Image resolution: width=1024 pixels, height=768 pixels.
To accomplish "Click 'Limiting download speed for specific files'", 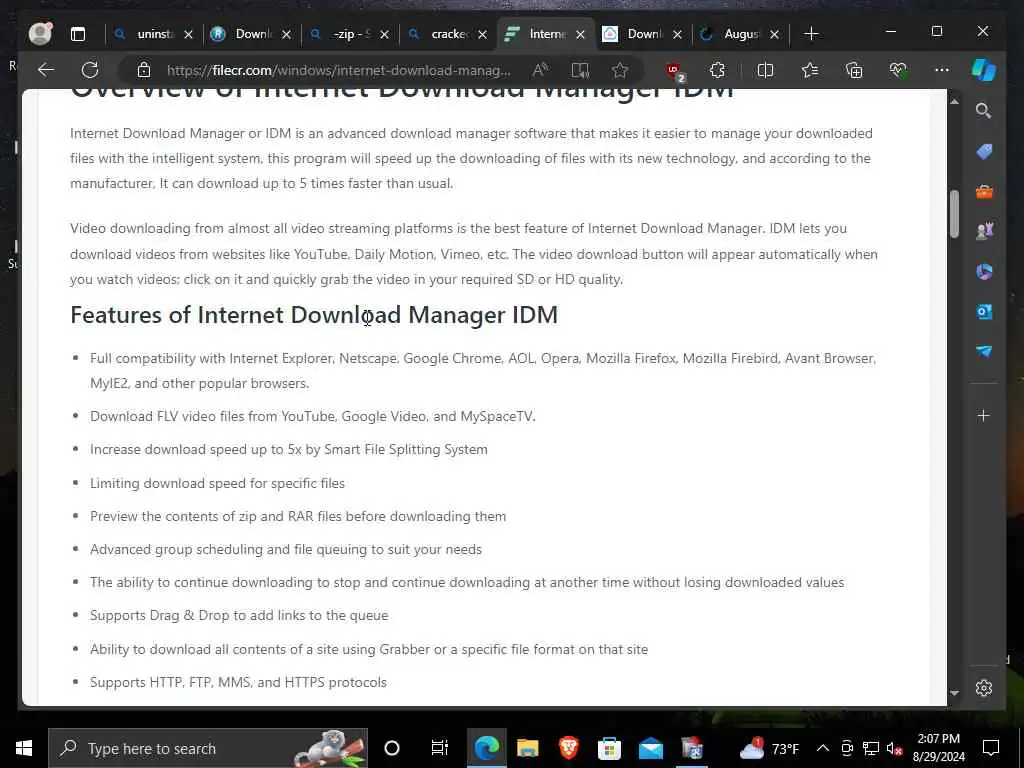I will [x=217, y=483].
